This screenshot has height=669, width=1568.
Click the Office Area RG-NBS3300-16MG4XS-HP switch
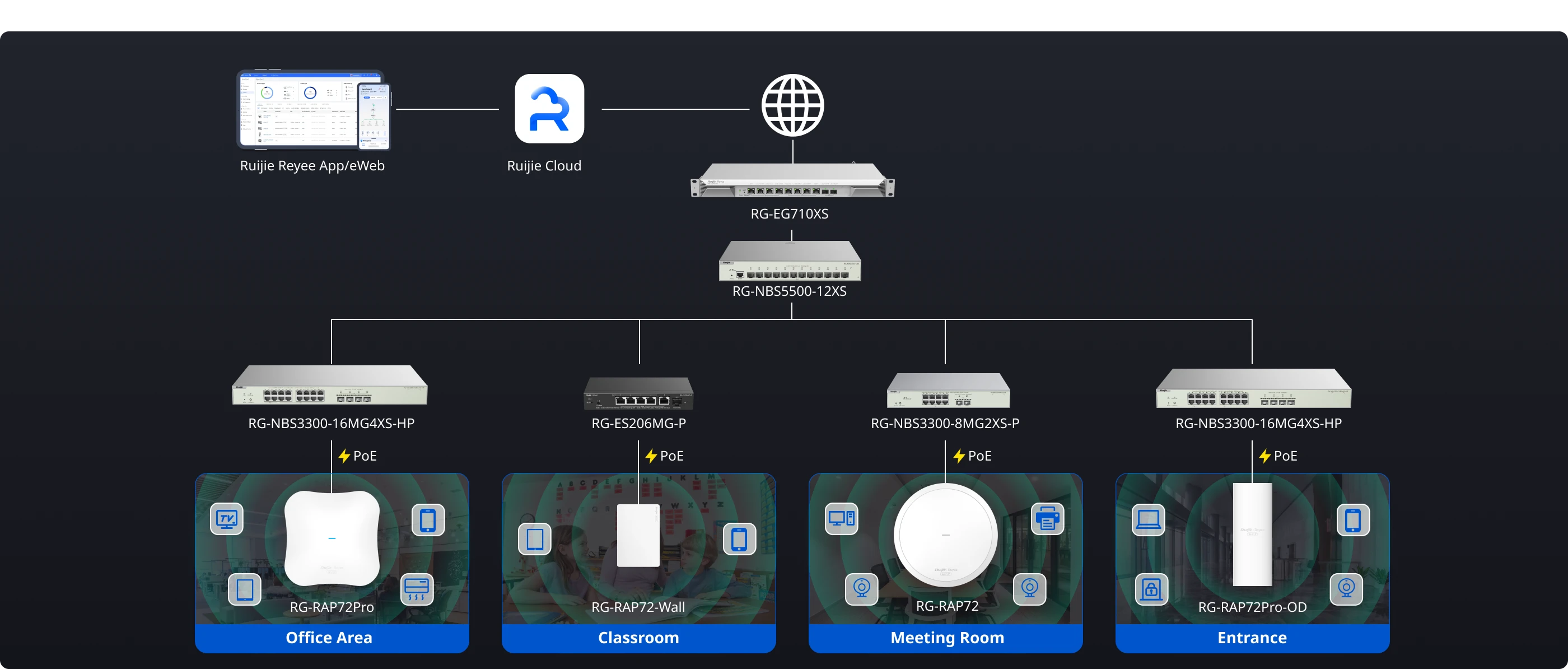[x=330, y=385]
